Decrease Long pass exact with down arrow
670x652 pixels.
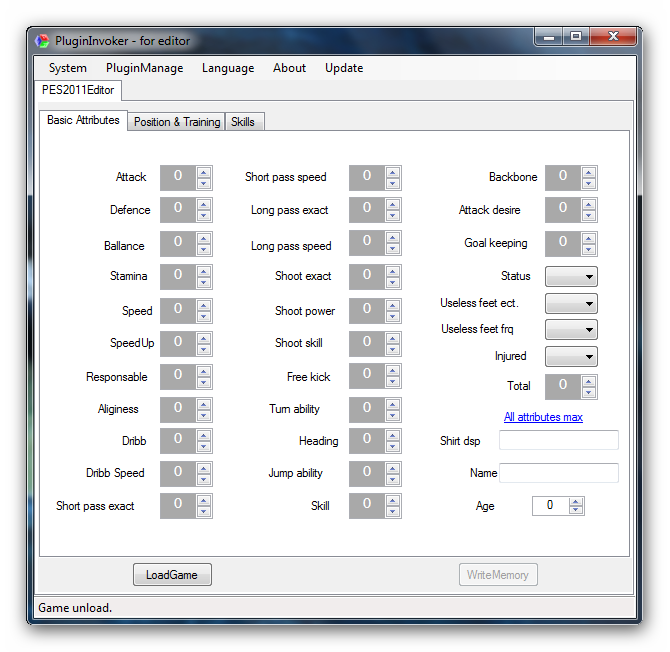393,215
